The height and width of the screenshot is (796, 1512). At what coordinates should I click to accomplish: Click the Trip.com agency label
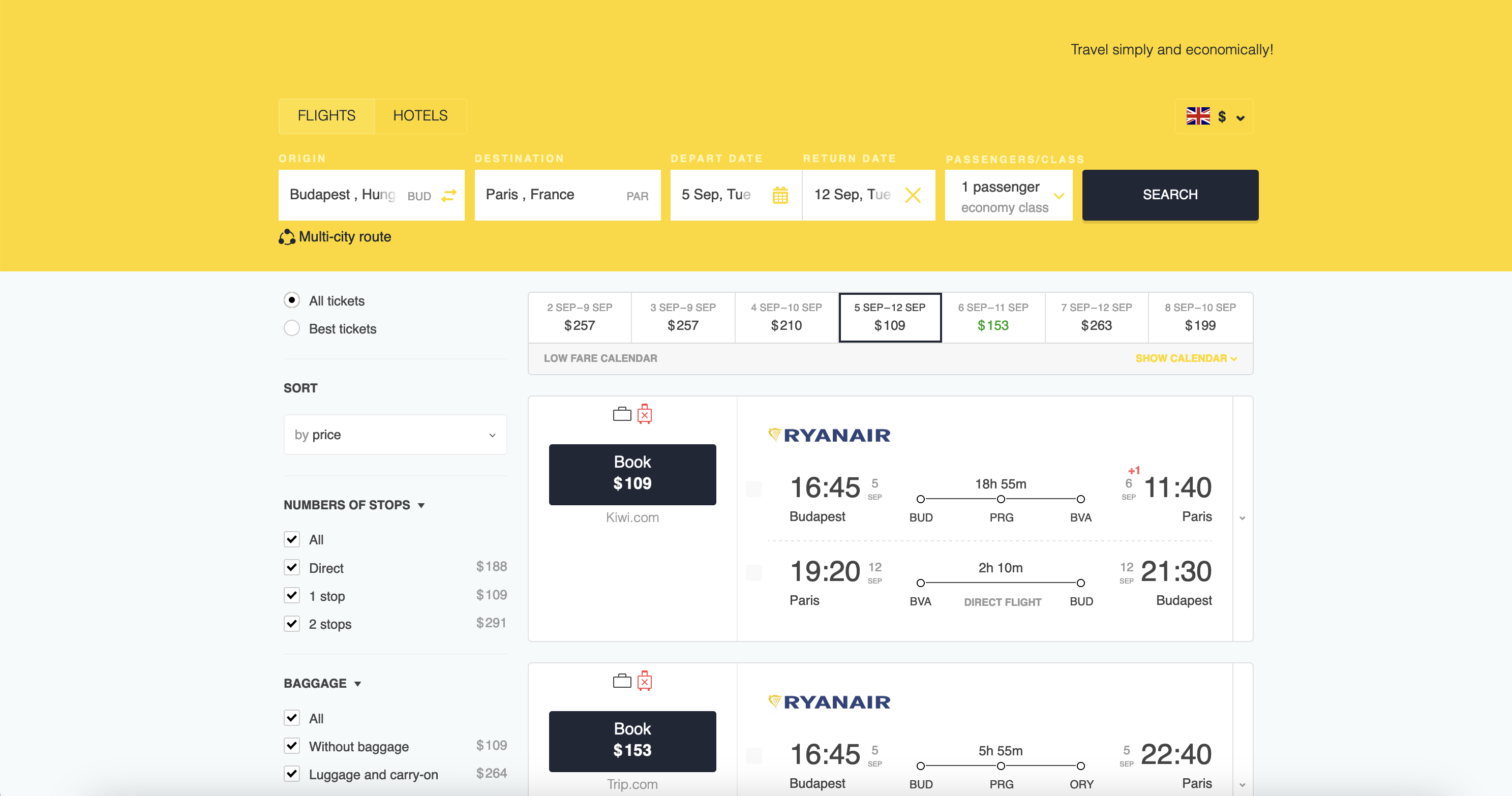632,784
